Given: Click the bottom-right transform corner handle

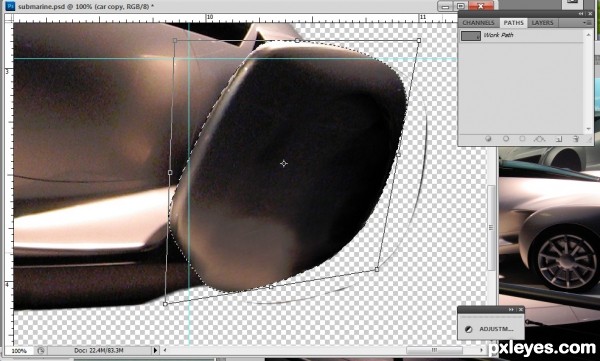Looking at the screenshot, I should [377, 270].
